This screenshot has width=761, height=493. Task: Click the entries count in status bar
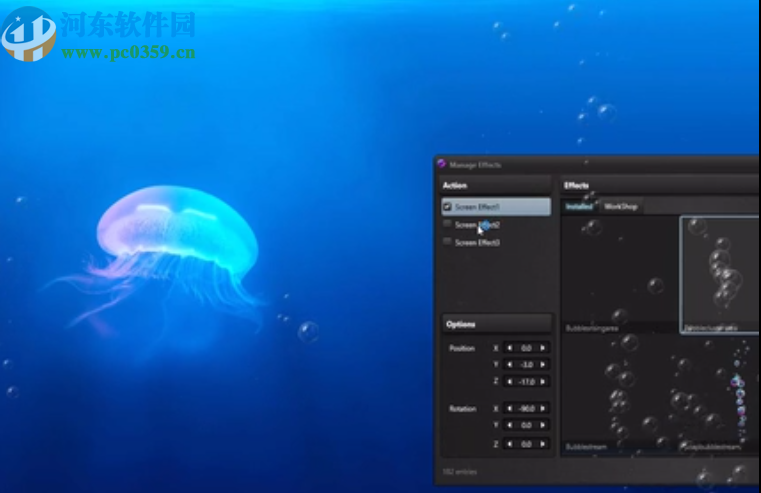tap(460, 472)
